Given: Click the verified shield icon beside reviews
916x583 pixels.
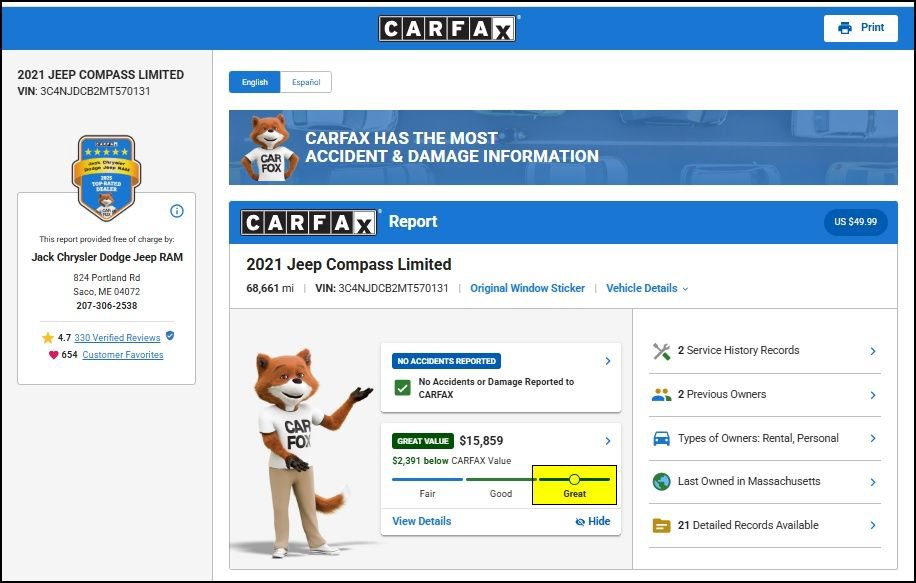Looking at the screenshot, I should coord(170,335).
